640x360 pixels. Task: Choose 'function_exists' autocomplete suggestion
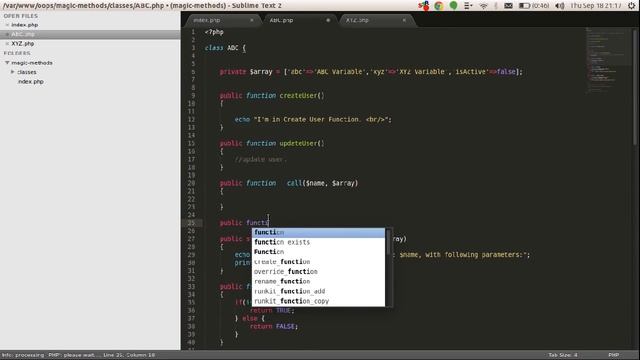(318, 242)
